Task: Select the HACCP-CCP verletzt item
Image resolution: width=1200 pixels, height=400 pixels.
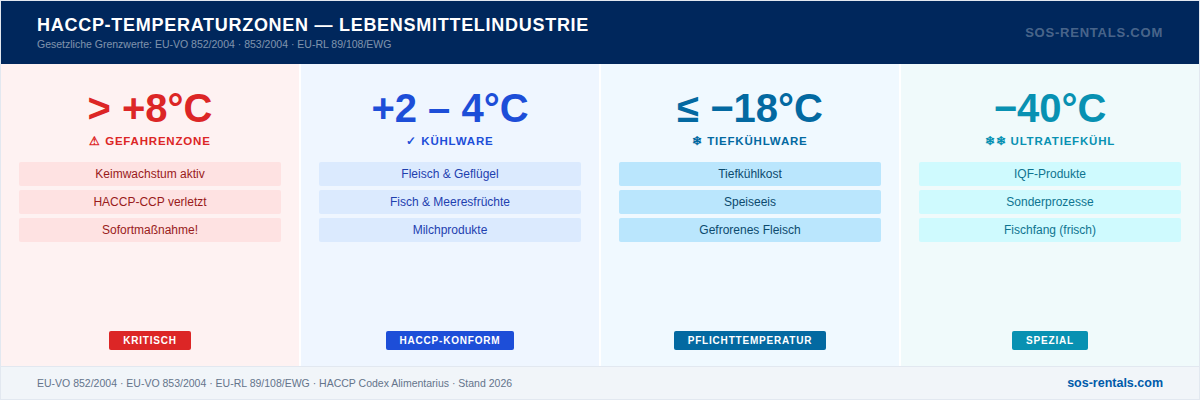Action: point(150,202)
